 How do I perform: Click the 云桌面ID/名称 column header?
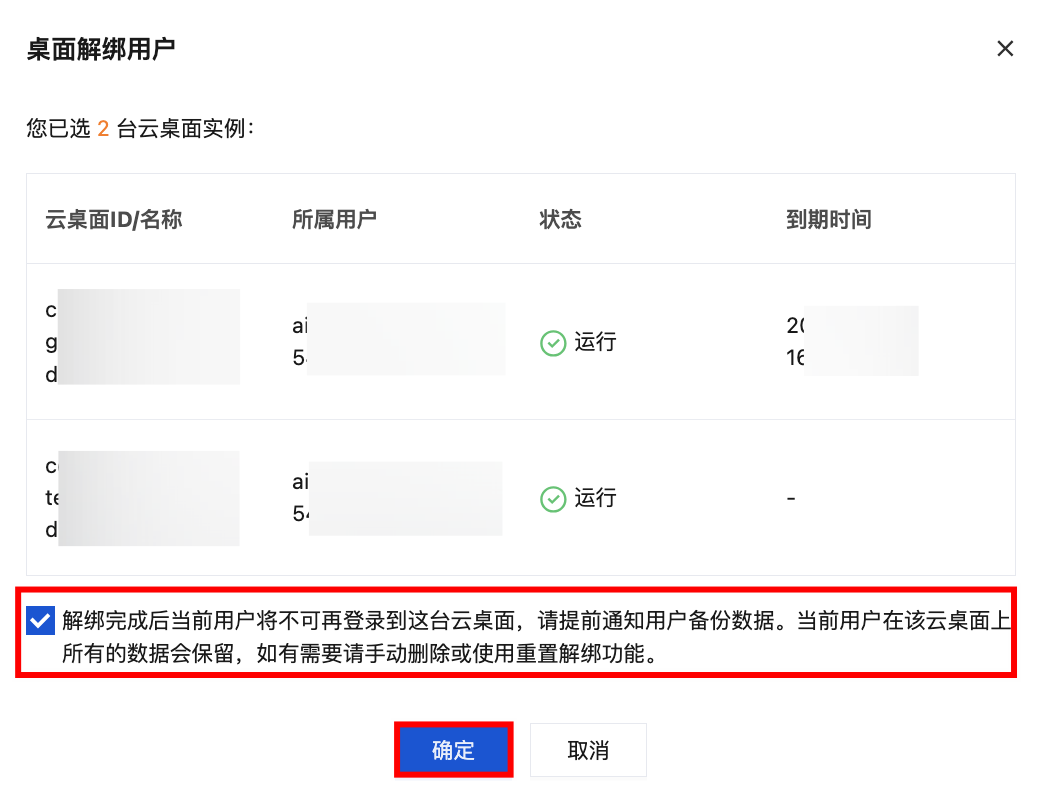[114, 220]
